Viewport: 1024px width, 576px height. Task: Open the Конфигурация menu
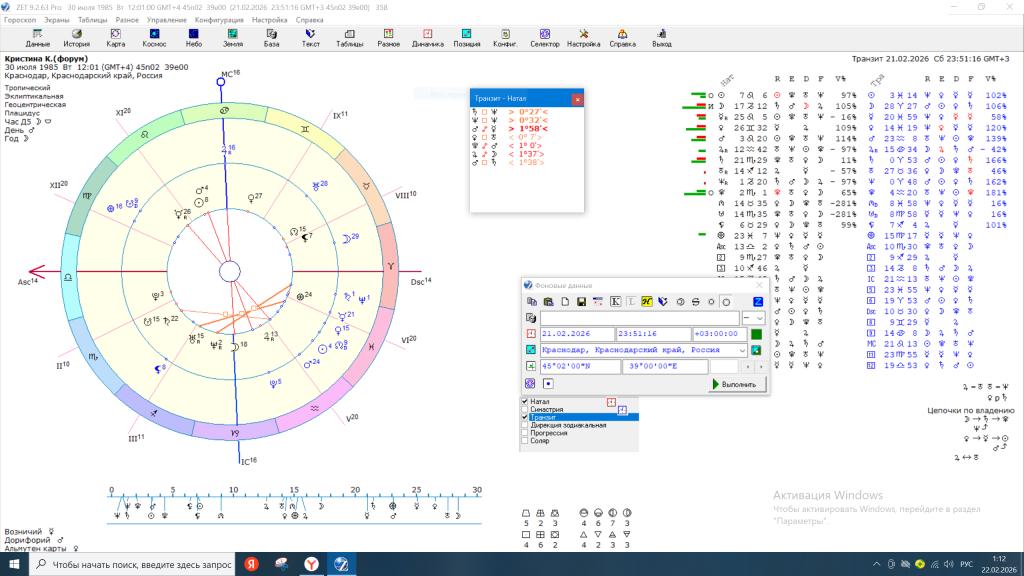218,19
